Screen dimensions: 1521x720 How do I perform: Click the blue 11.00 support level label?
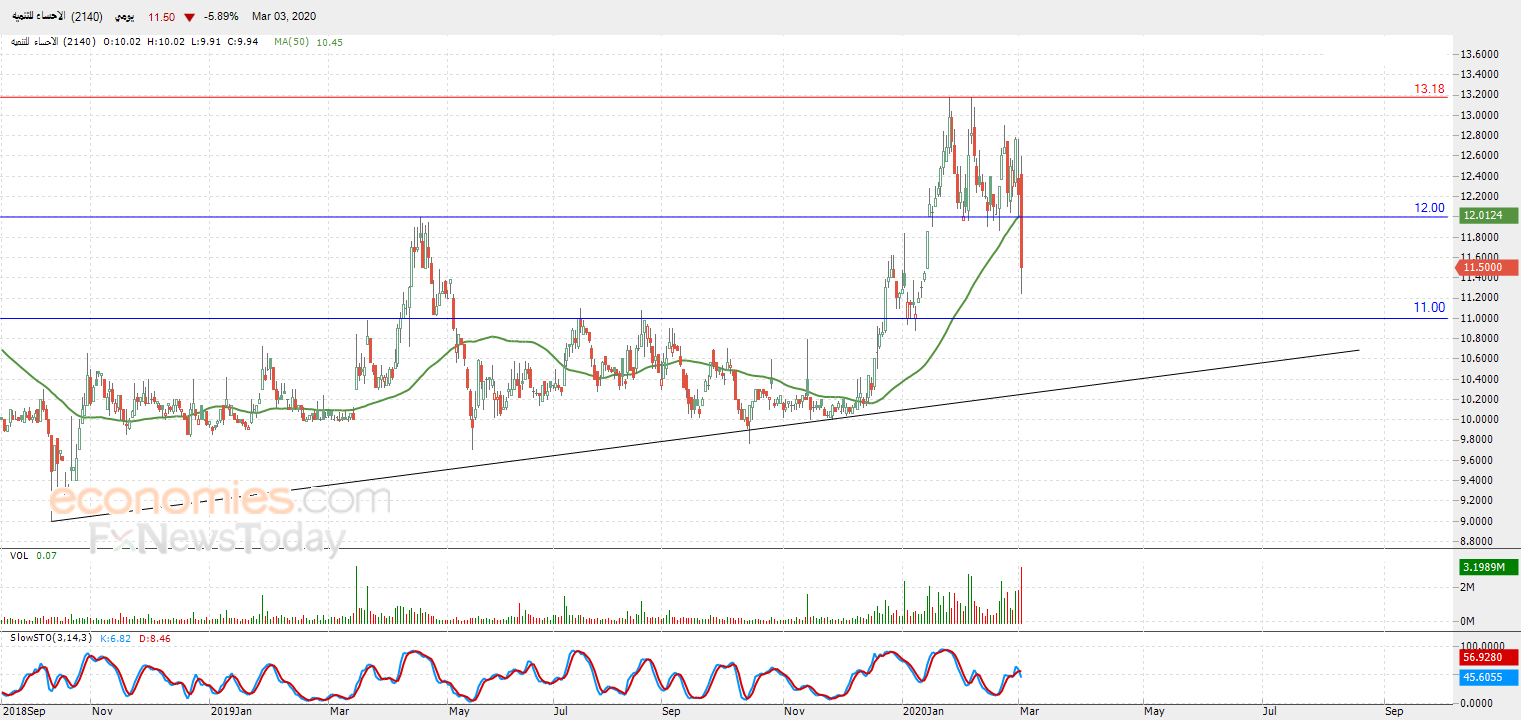coord(1429,308)
